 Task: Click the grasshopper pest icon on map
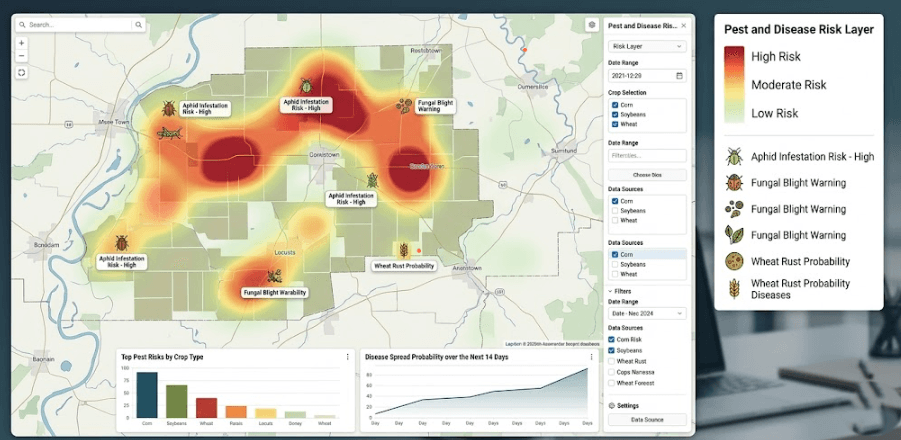tap(170, 133)
